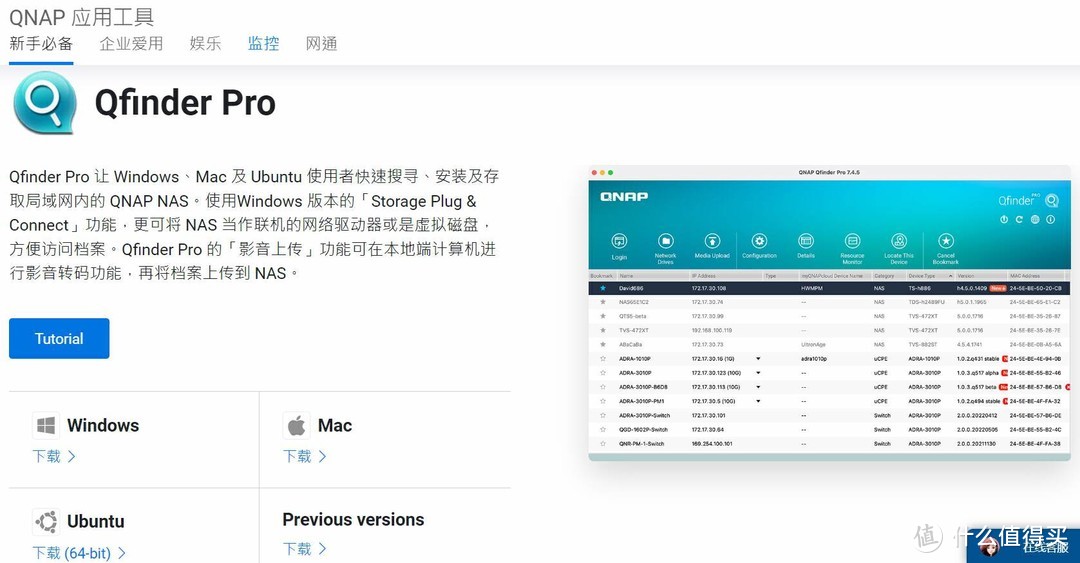Viewport: 1080px width, 563px height.
Task: Expand IP dropdown for ADRA-3010P-B6D8 row
Action: tap(758, 387)
